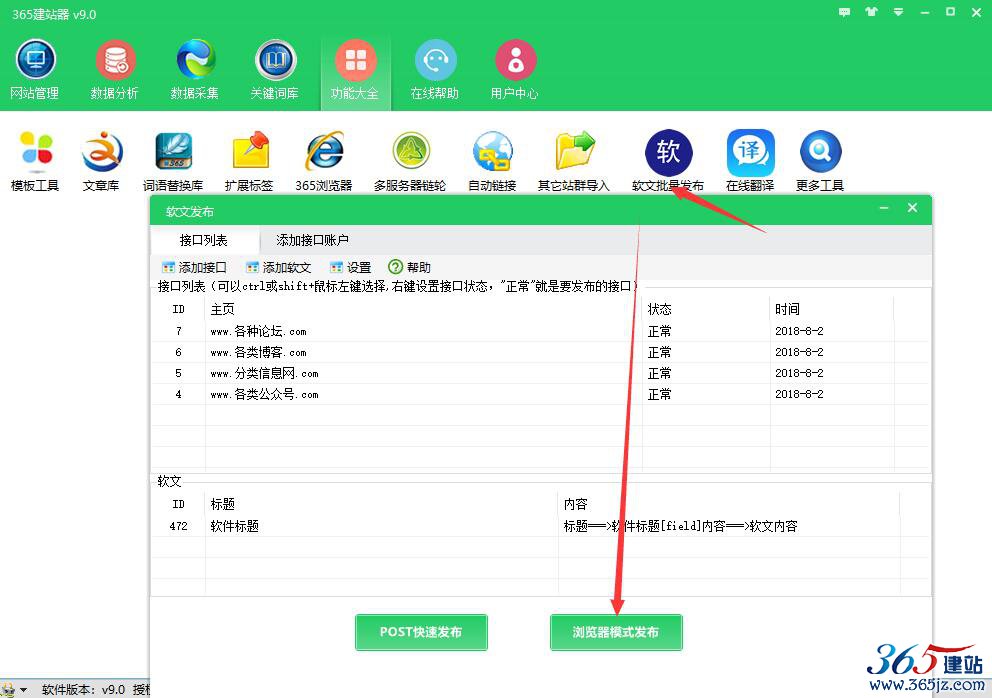The width and height of the screenshot is (992, 698).
Task: Select the www.分类信息网.com interface row
Action: coord(540,373)
